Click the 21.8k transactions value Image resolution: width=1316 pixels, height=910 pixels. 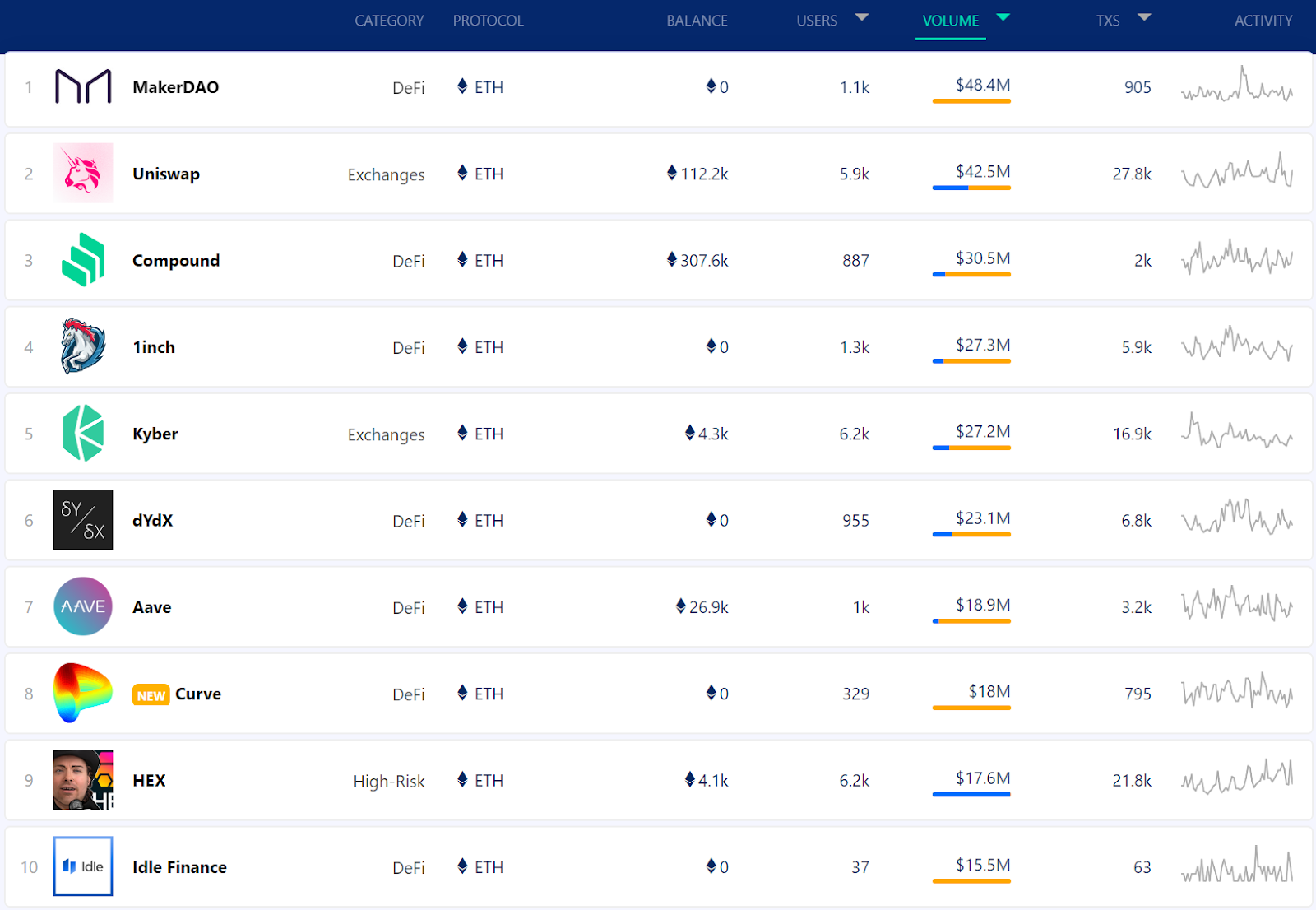[x=1132, y=780]
